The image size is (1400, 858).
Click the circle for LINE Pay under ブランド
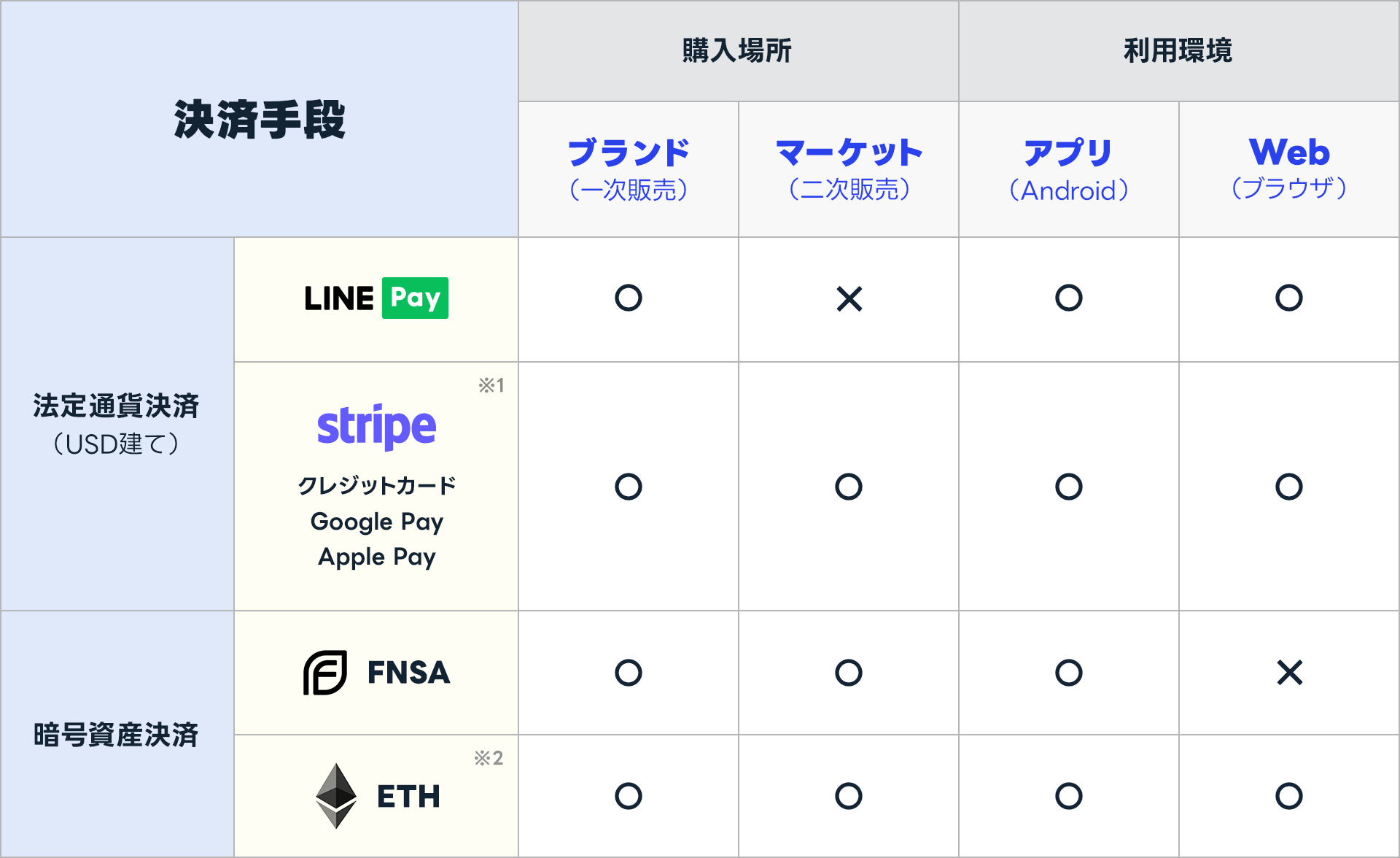[628, 298]
